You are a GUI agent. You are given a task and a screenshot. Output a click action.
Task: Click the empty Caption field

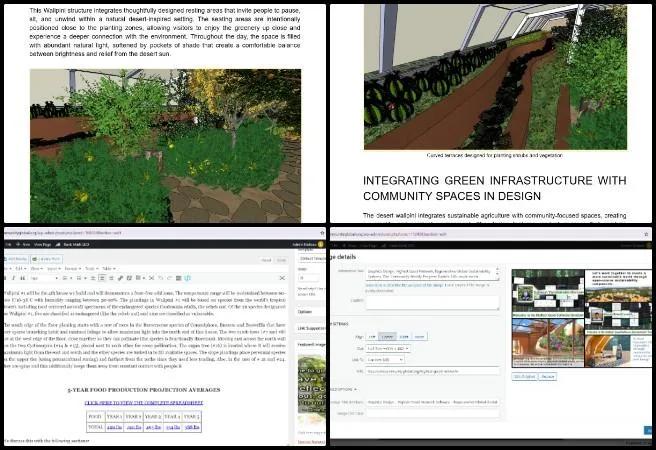coord(432,302)
